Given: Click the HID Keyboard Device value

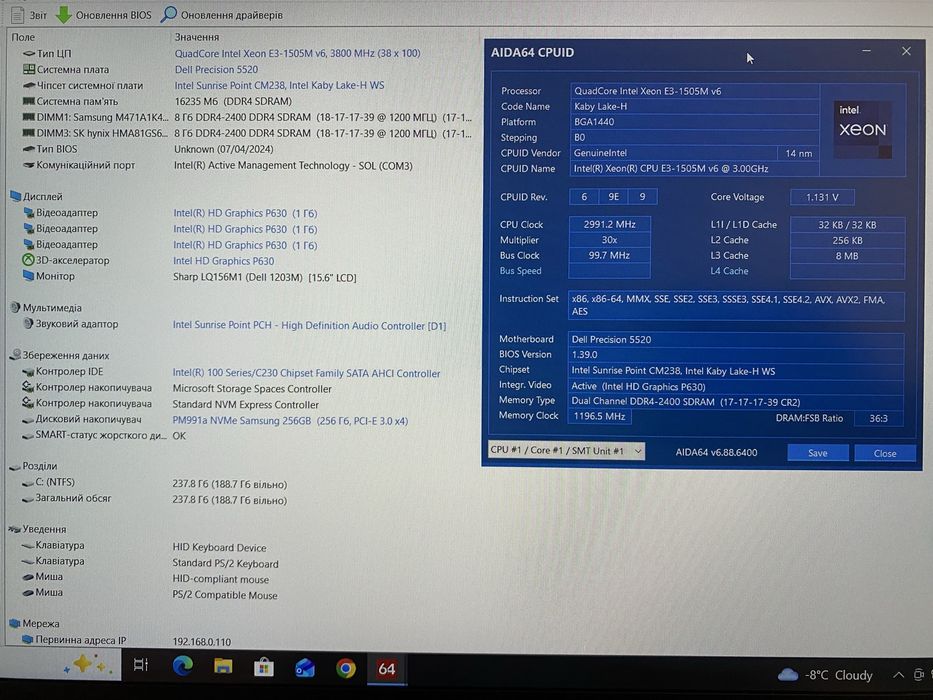Looking at the screenshot, I should point(220,548).
